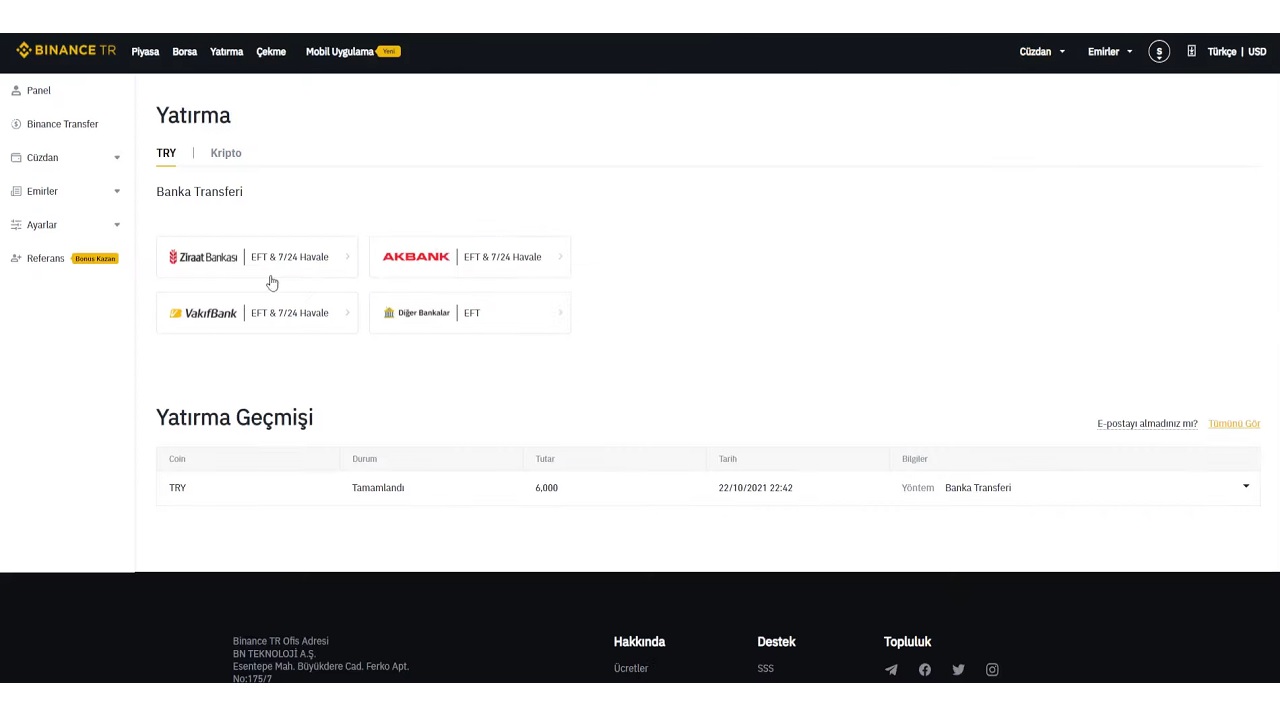Click the Binance Transfer sidebar icon
Viewport: 1280px width, 720px height.
(16, 124)
